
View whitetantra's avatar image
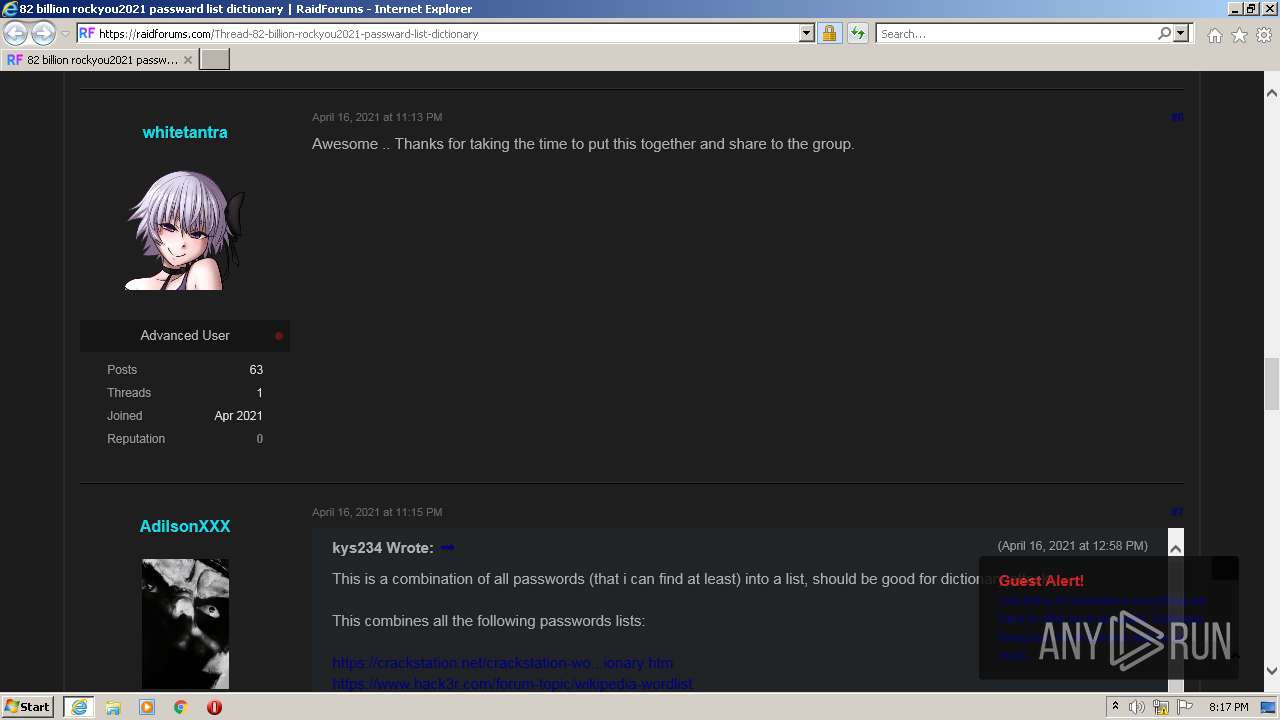coord(185,229)
